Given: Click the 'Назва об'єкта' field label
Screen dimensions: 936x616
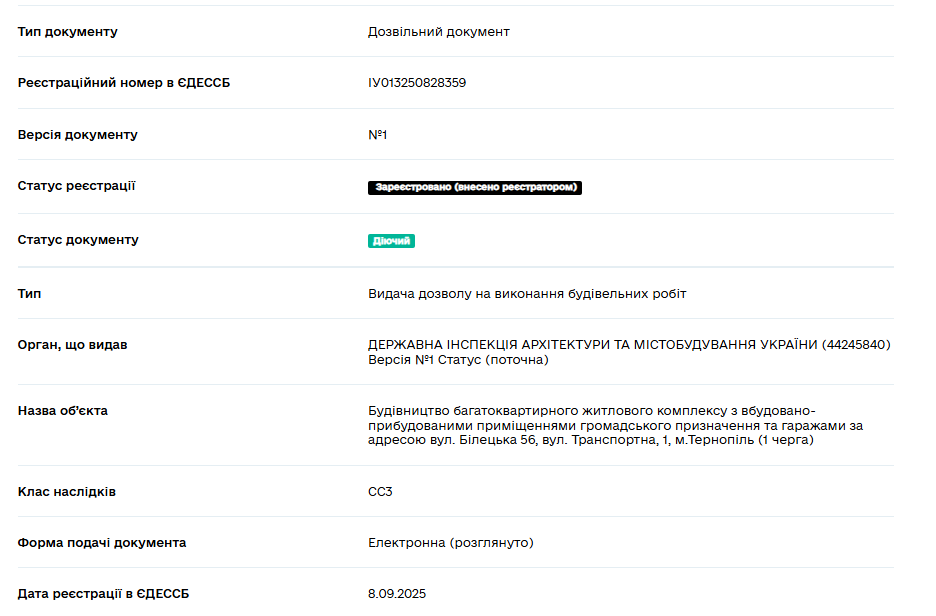Looking at the screenshot, I should tap(62, 411).
